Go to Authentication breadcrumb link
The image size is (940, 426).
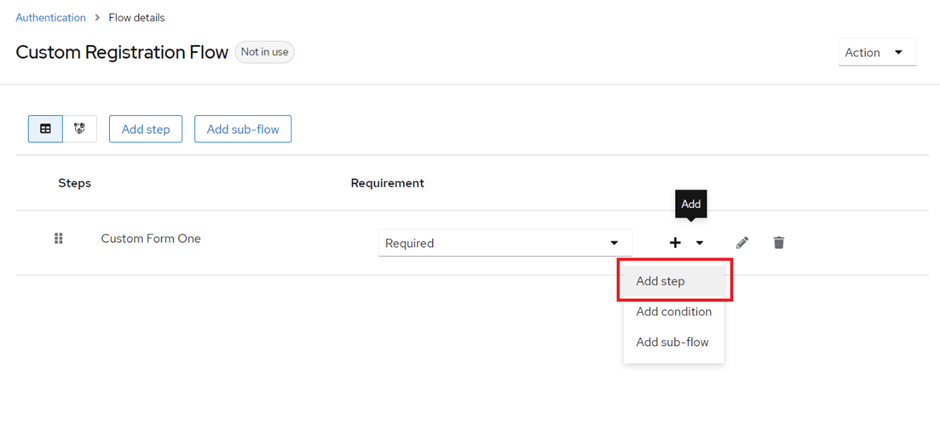click(x=50, y=17)
